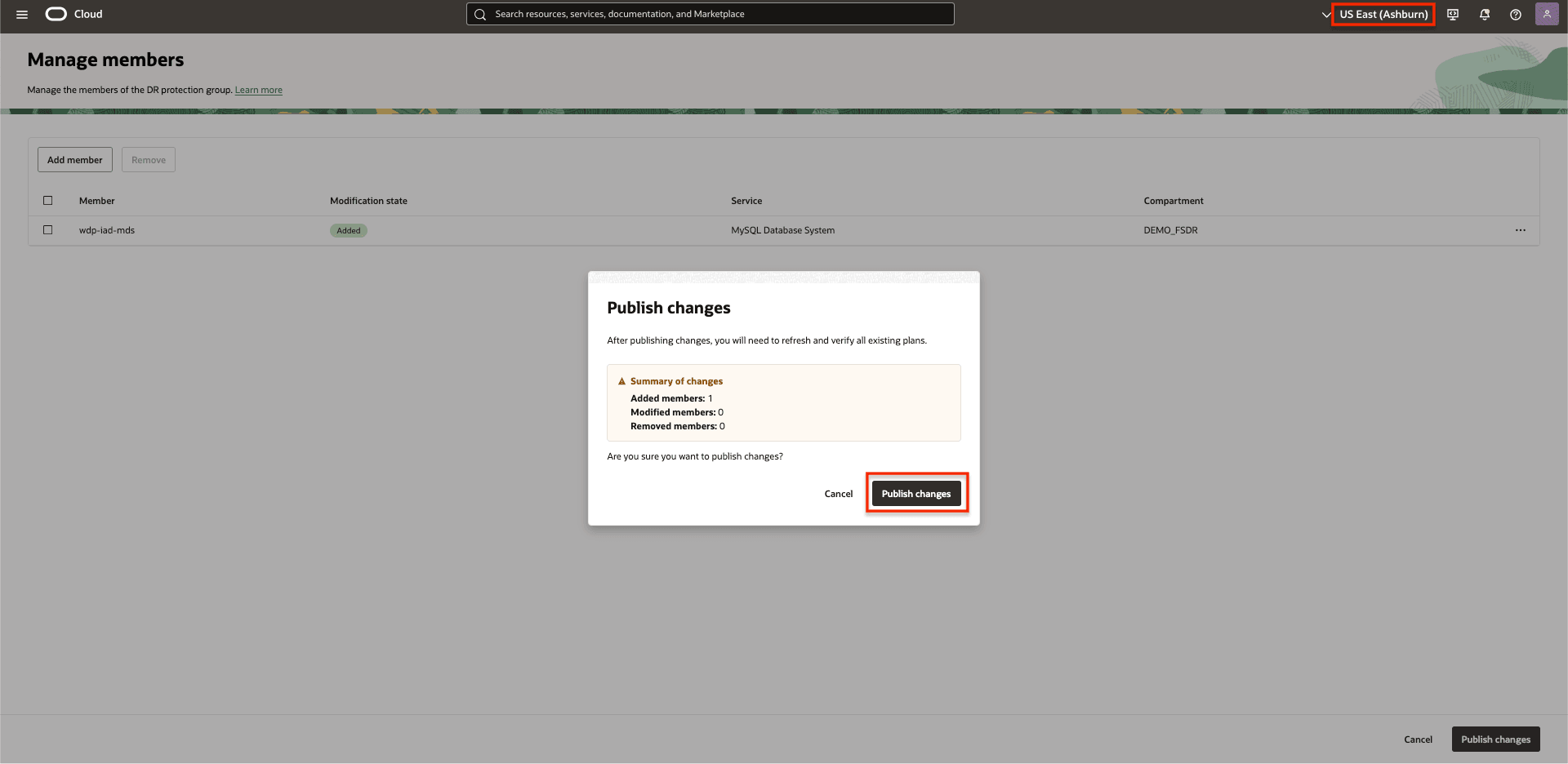Expand the Summary of changes warning section
1568x764 pixels.
[676, 380]
